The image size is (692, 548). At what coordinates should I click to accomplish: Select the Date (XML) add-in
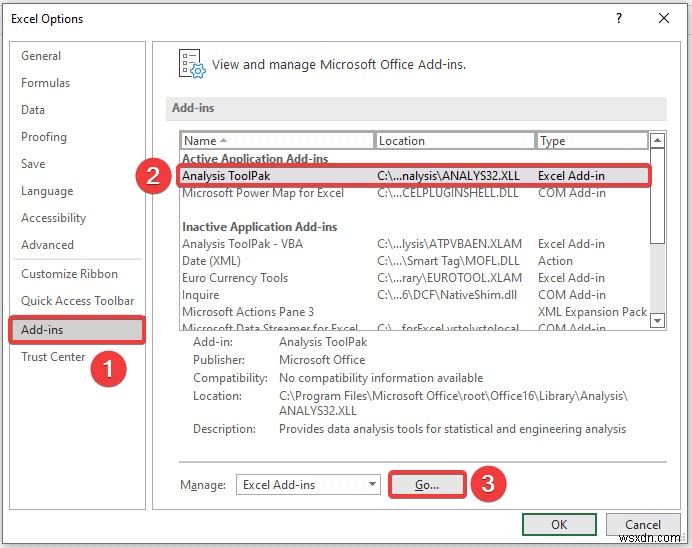[414, 261]
